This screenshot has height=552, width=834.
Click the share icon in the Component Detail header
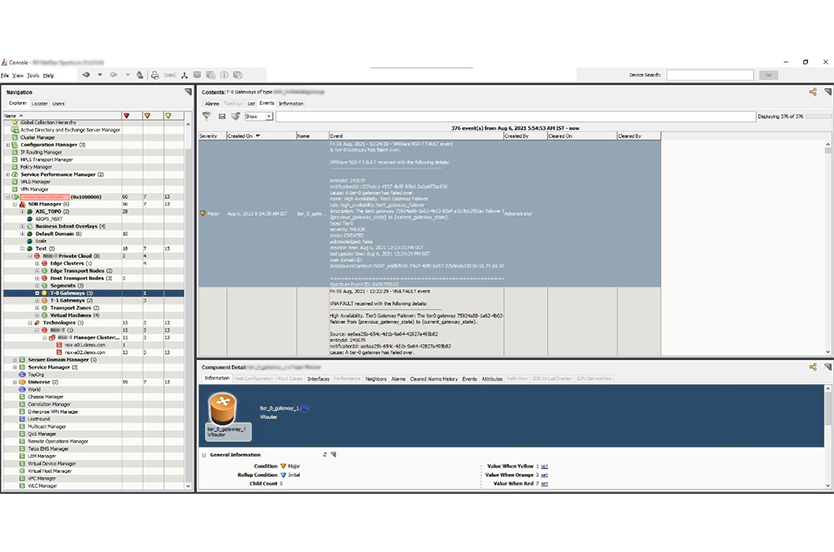tap(813, 368)
